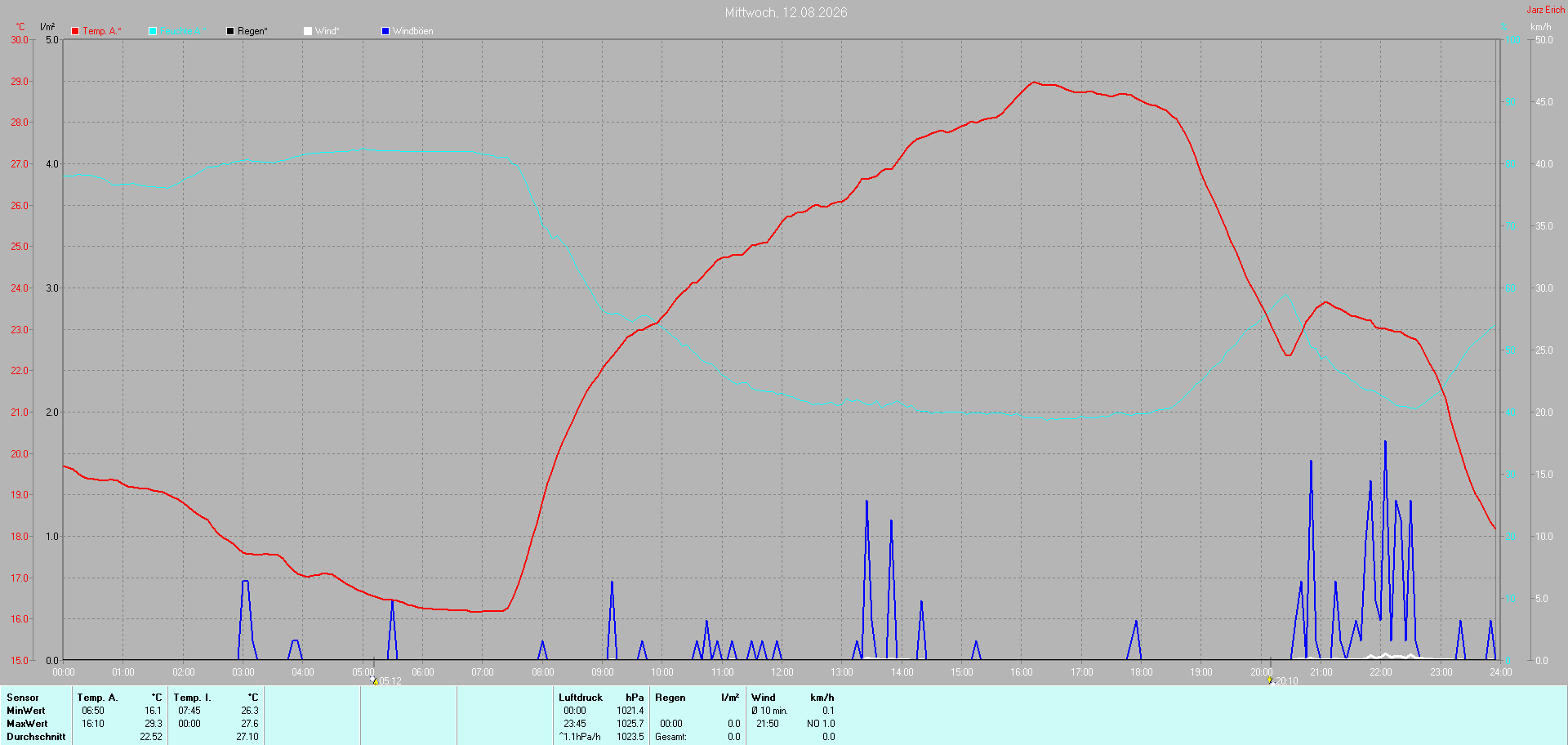Click the Gesamt: rain total label
1568x745 pixels.
pos(670,737)
